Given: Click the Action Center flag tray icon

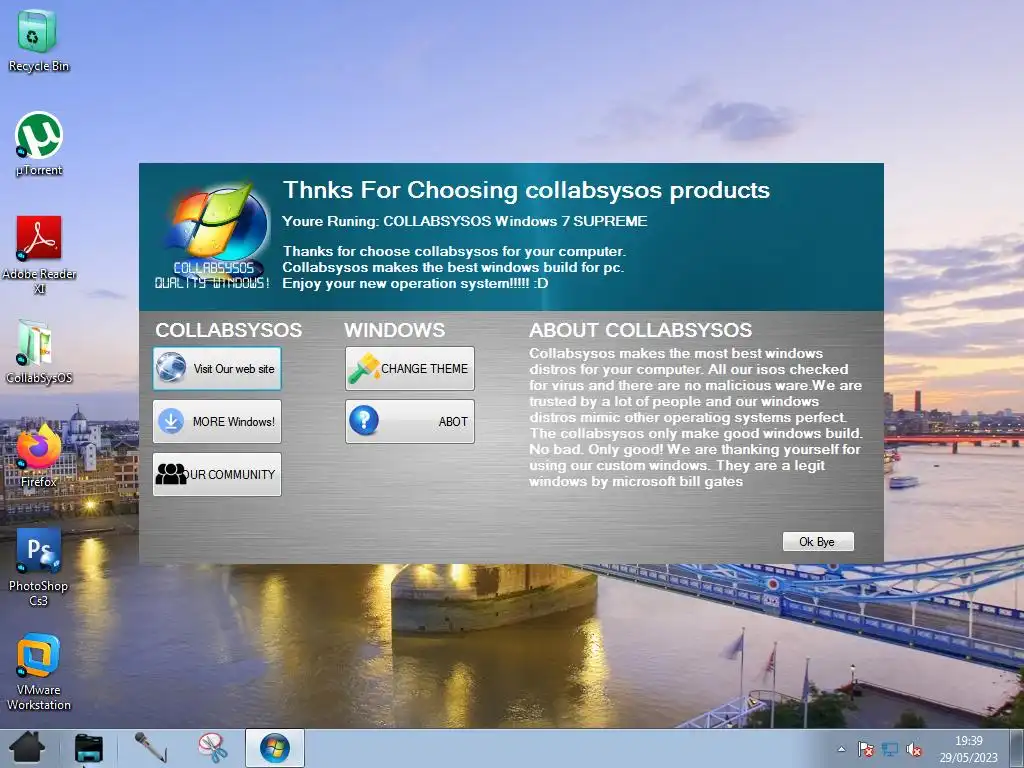Looking at the screenshot, I should point(866,749).
